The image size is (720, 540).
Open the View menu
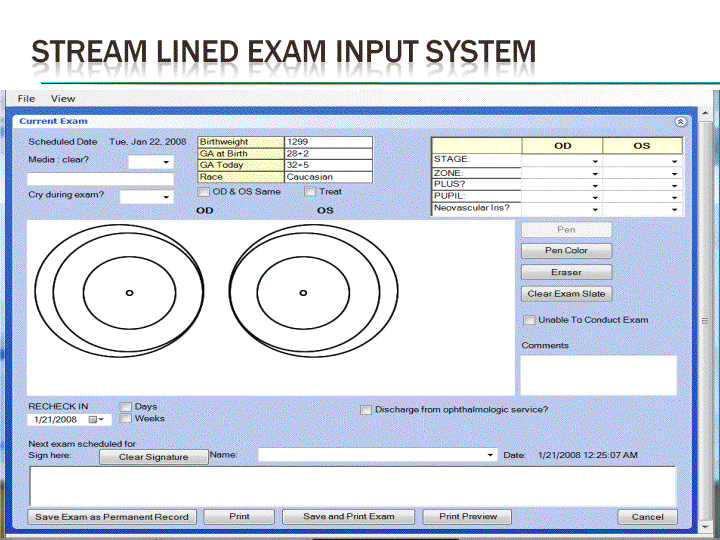point(63,98)
